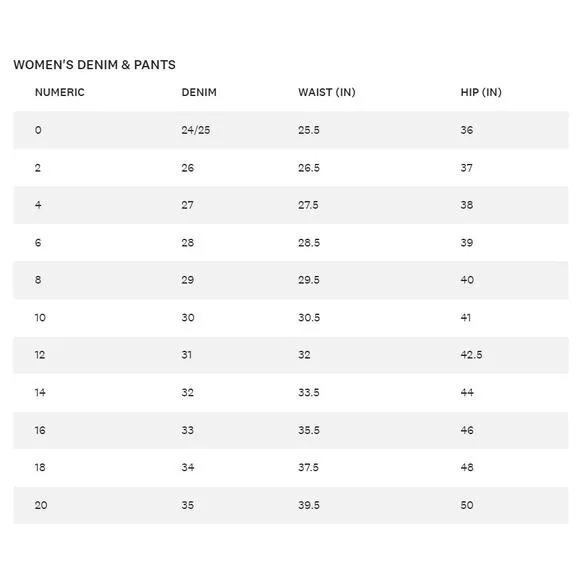The height and width of the screenshot is (580, 580).
Task: Click the WAIST (IN) column header
Action: (x=327, y=92)
